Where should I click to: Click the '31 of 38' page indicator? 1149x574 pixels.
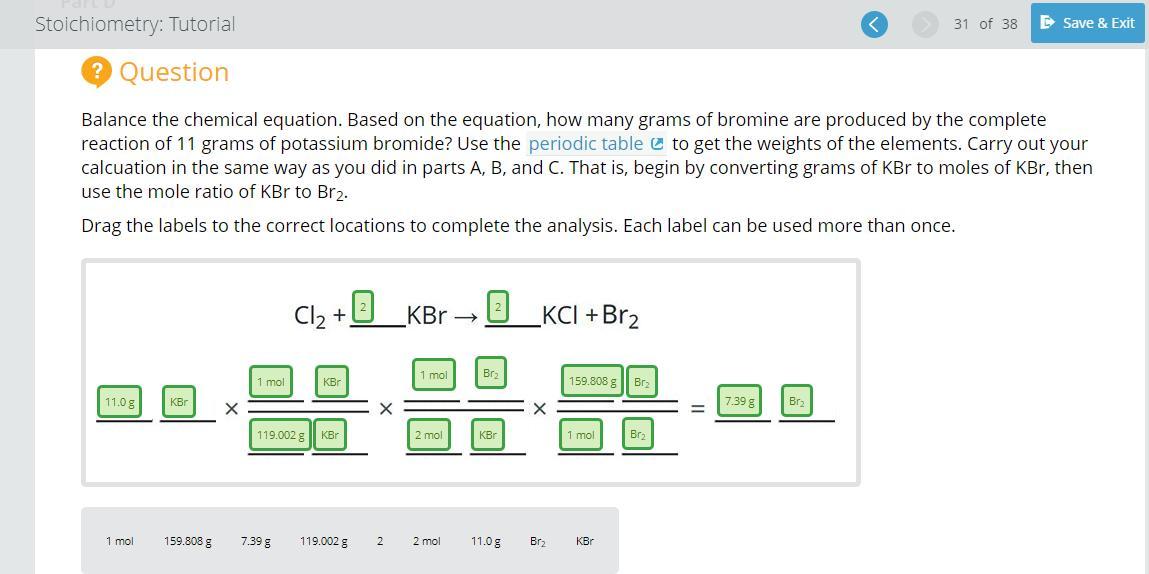point(986,24)
